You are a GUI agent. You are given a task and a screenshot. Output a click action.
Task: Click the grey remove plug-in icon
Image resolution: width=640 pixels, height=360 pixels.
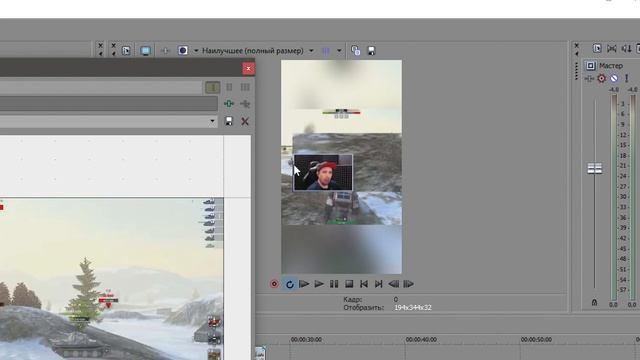245,104
